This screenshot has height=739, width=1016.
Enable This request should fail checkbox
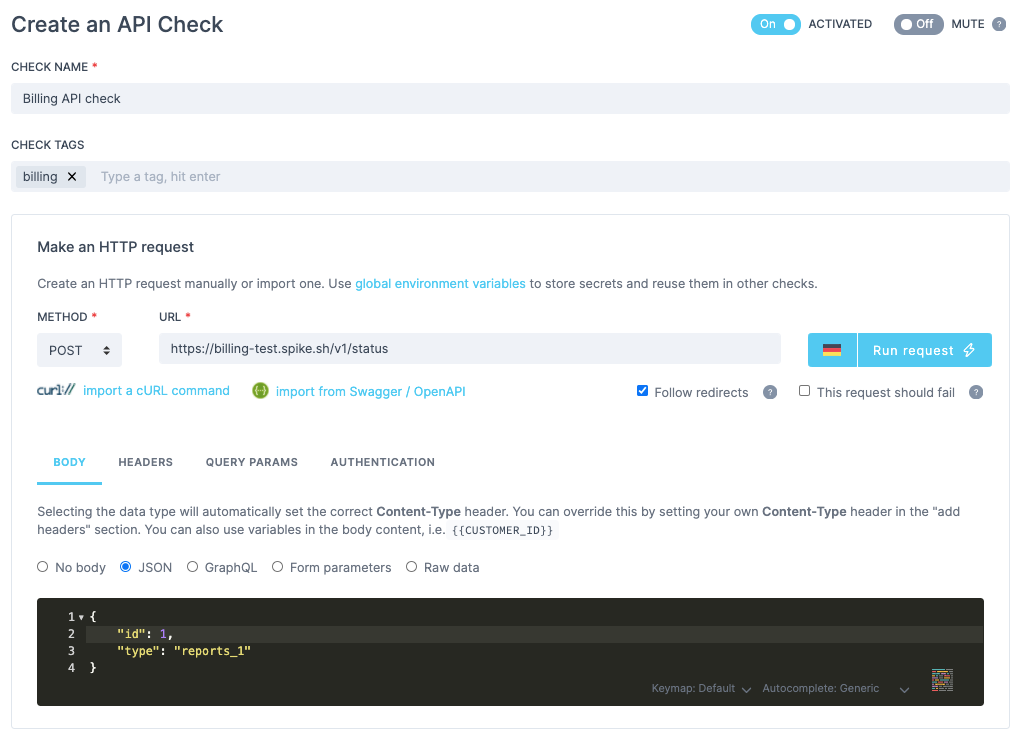click(804, 391)
